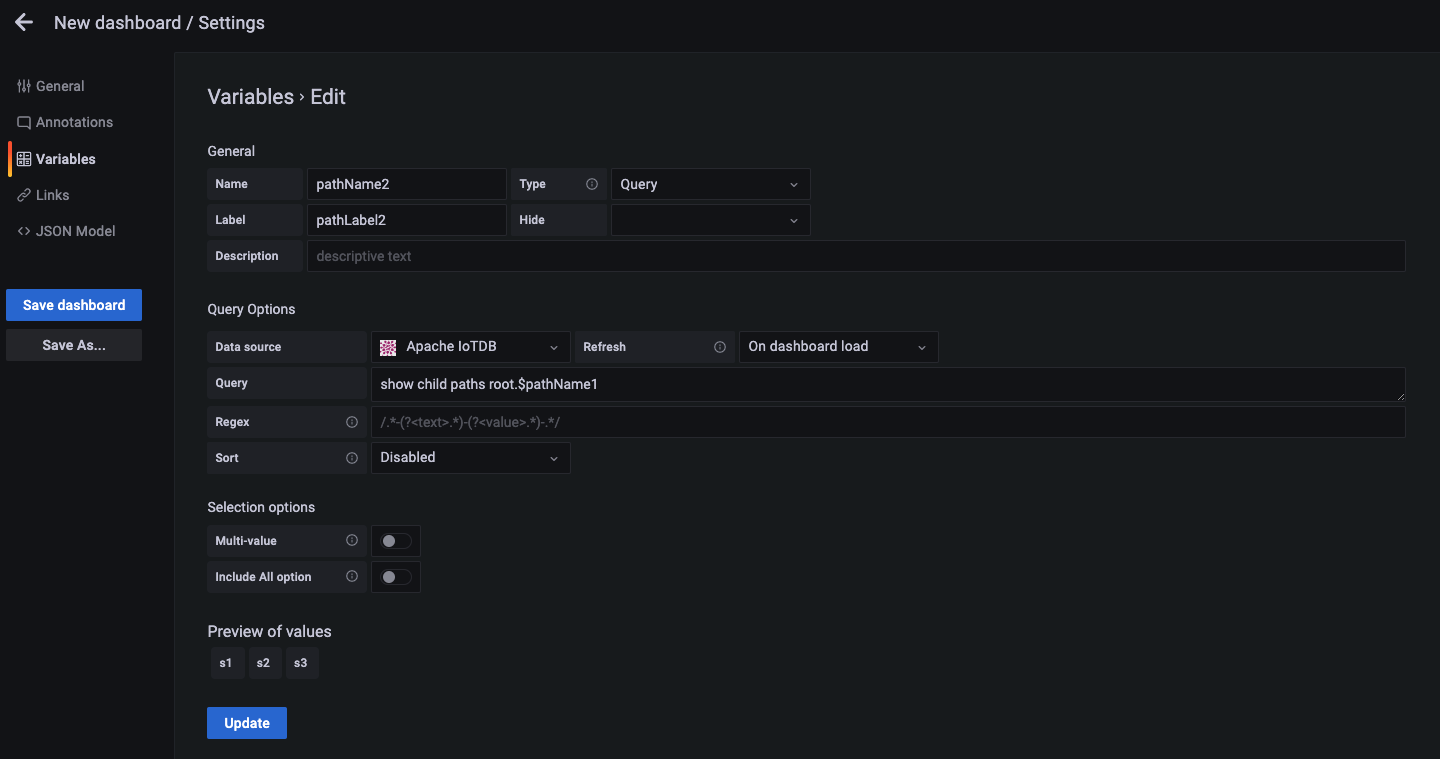Open the Sort dropdown showing Disabled
The height and width of the screenshot is (759, 1440).
(x=470, y=458)
